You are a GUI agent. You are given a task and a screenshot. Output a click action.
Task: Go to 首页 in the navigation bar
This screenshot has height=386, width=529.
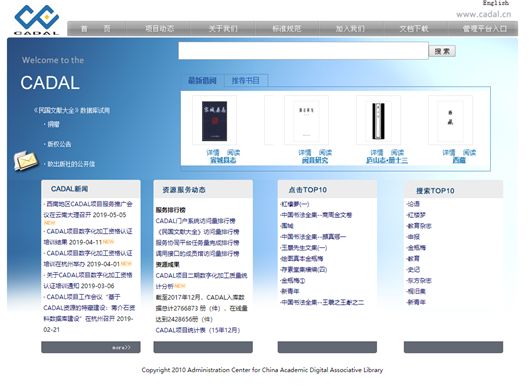96,29
